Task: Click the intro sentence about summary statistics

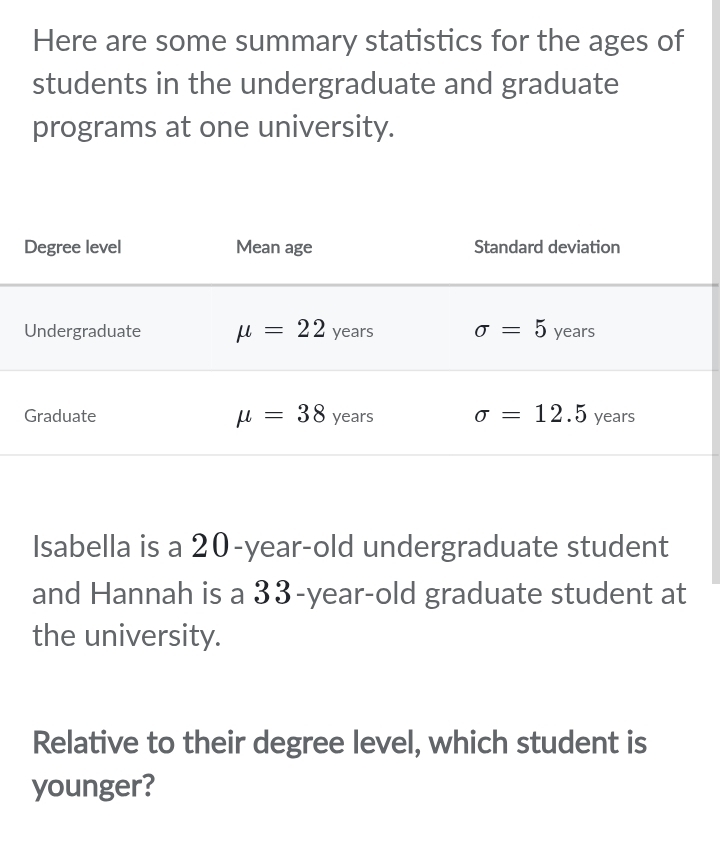Action: 357,84
